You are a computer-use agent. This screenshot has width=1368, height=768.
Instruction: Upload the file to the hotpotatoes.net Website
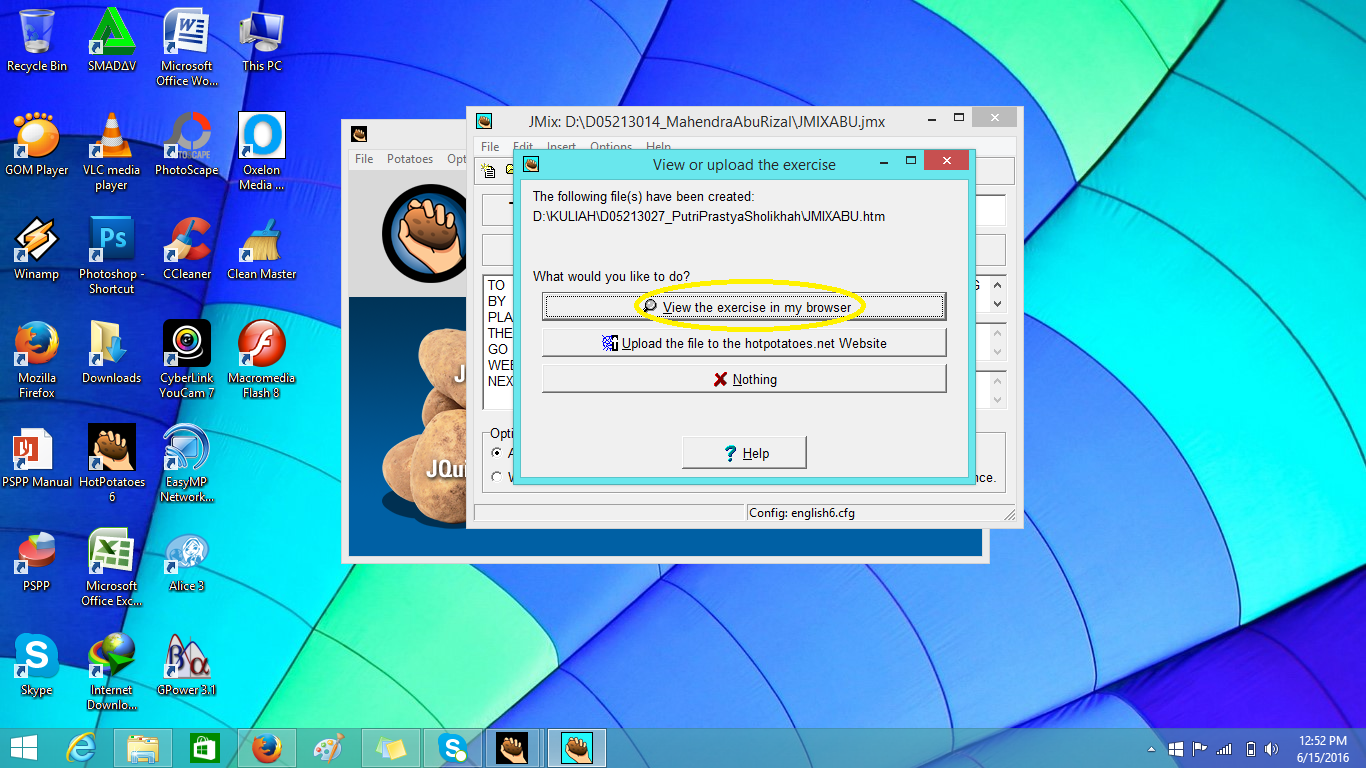(x=744, y=343)
